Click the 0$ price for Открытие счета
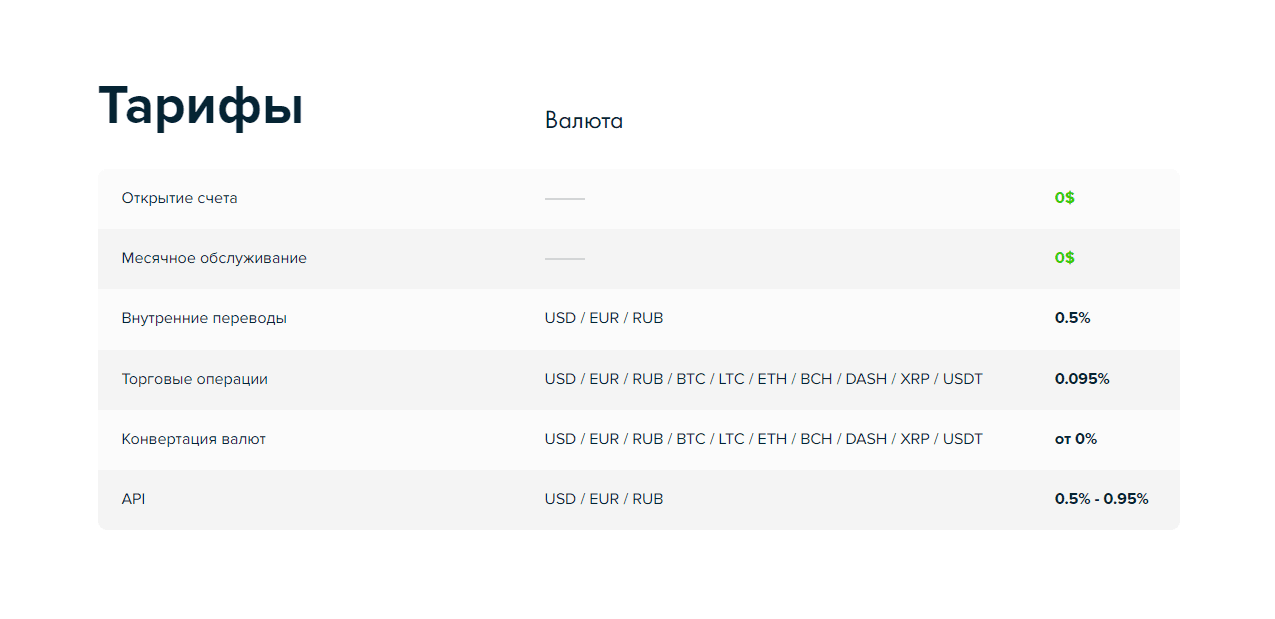The image size is (1275, 619). pyautogui.click(x=1064, y=198)
